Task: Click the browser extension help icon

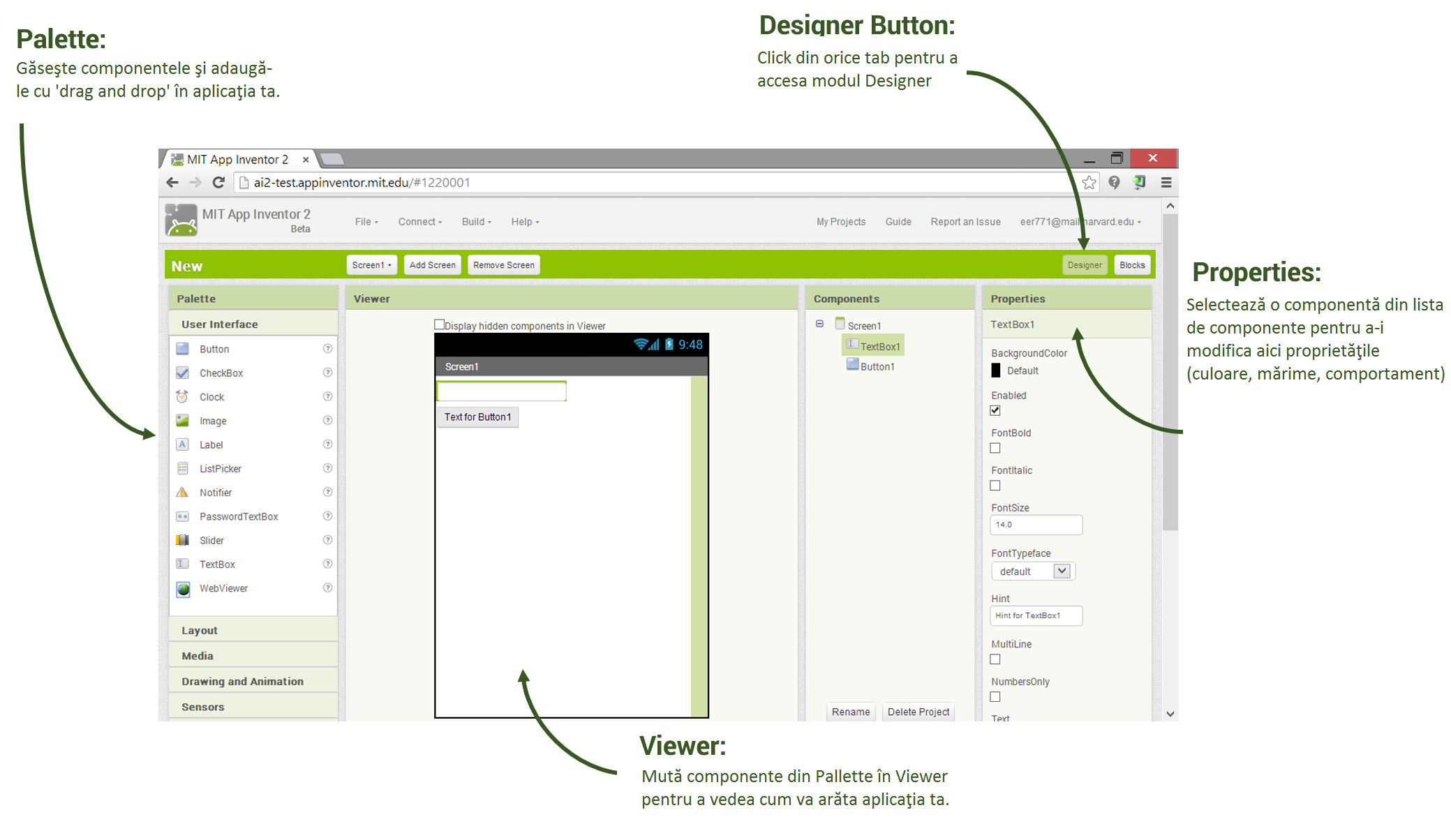Action: pos(1114,182)
